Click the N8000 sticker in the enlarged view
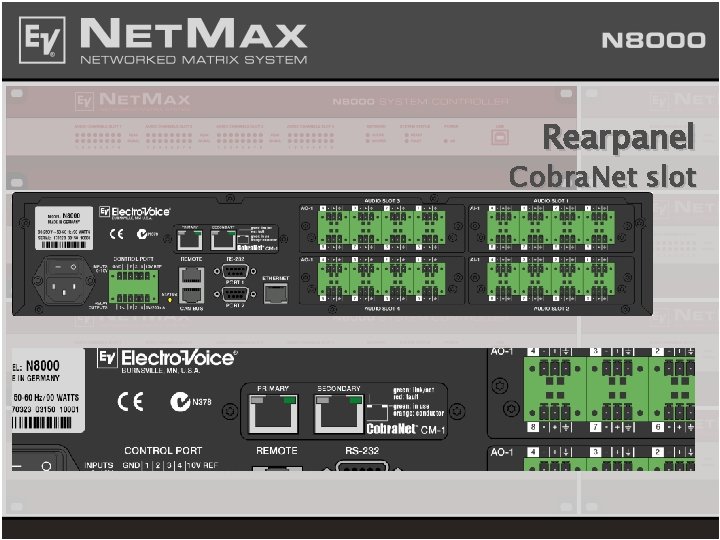Viewport: 720px width, 540px height. [x=48, y=390]
